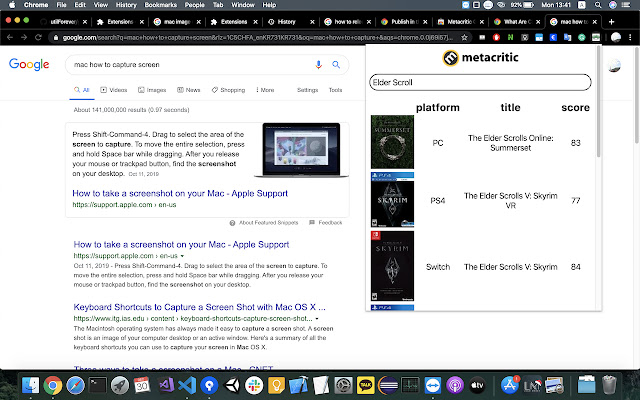Click the green Grammarly extension icon
This screenshot has width=640, height=400.
[582, 38]
